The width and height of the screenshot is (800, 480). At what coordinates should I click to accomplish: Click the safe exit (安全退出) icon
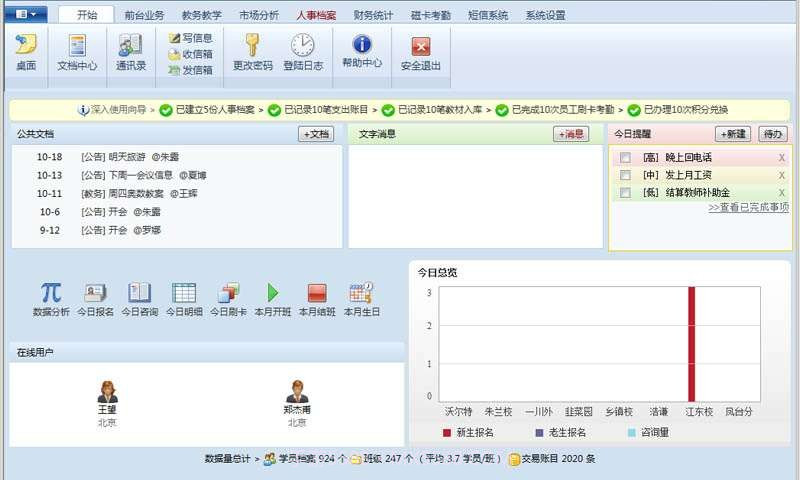tap(420, 47)
